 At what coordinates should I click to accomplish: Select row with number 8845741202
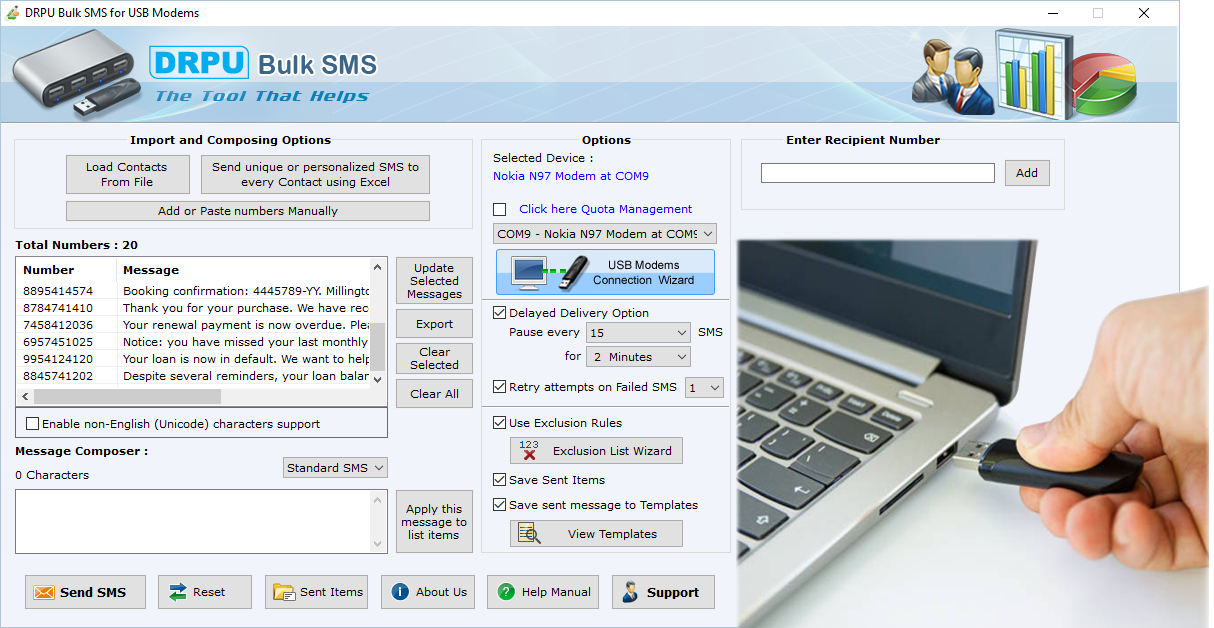point(194,376)
